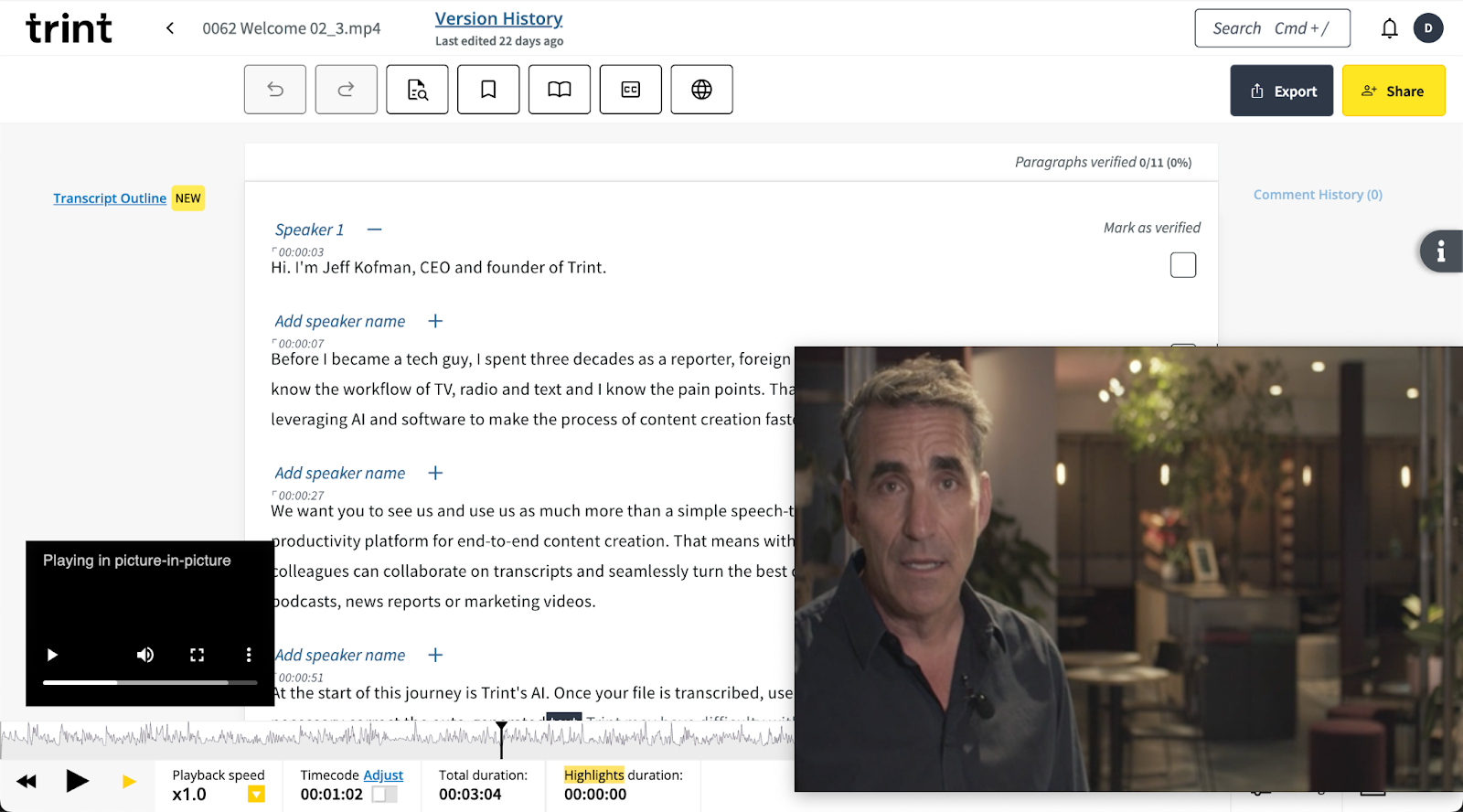Screen dimensions: 1463x812
Task: Click Paragraphs verified 0/11 counter
Action: (x=1103, y=162)
